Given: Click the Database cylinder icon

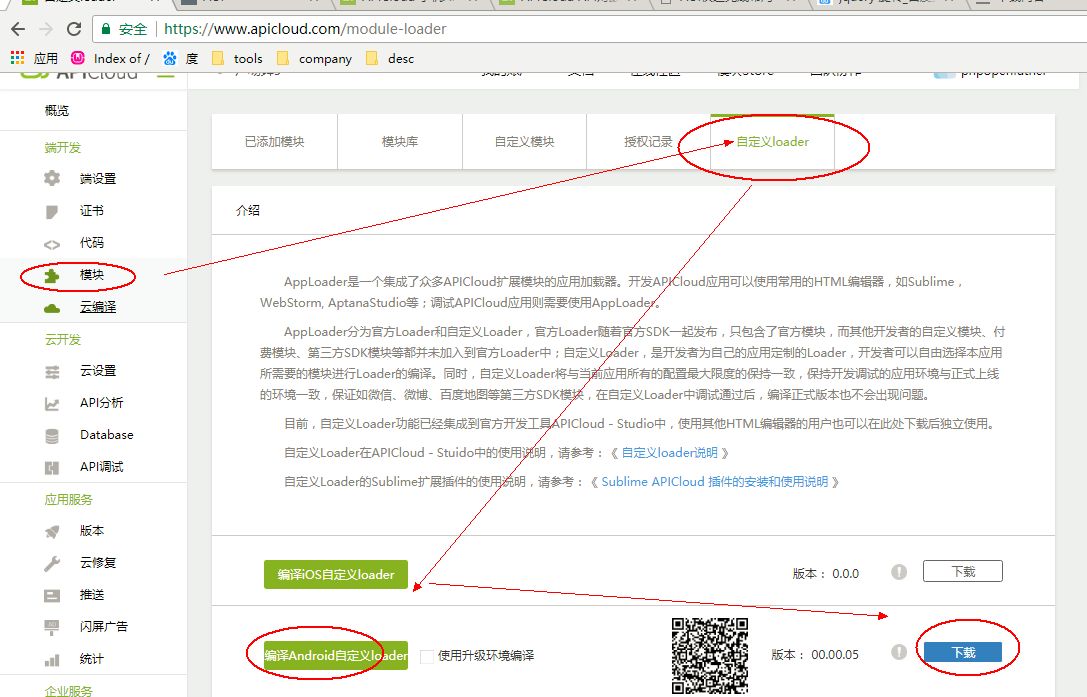Looking at the screenshot, I should [x=52, y=435].
